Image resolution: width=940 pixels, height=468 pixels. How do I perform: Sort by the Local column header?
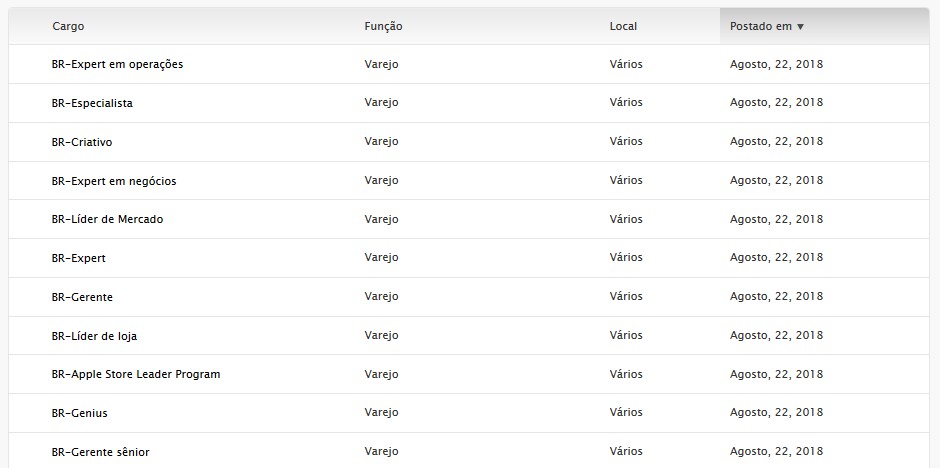tap(623, 26)
